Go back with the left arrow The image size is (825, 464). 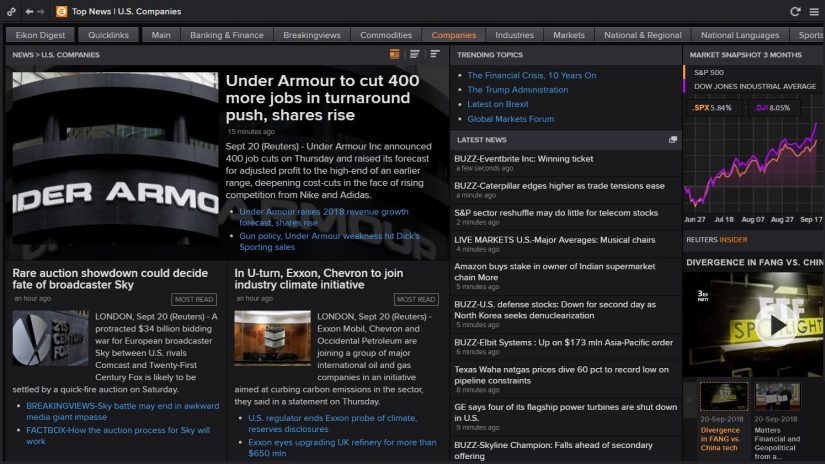click(29, 12)
